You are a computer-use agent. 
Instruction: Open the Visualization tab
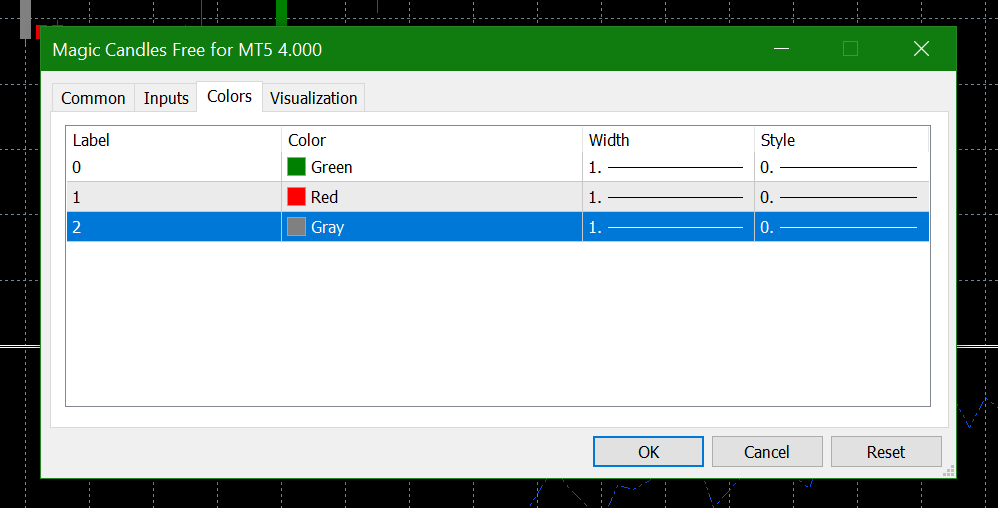314,98
